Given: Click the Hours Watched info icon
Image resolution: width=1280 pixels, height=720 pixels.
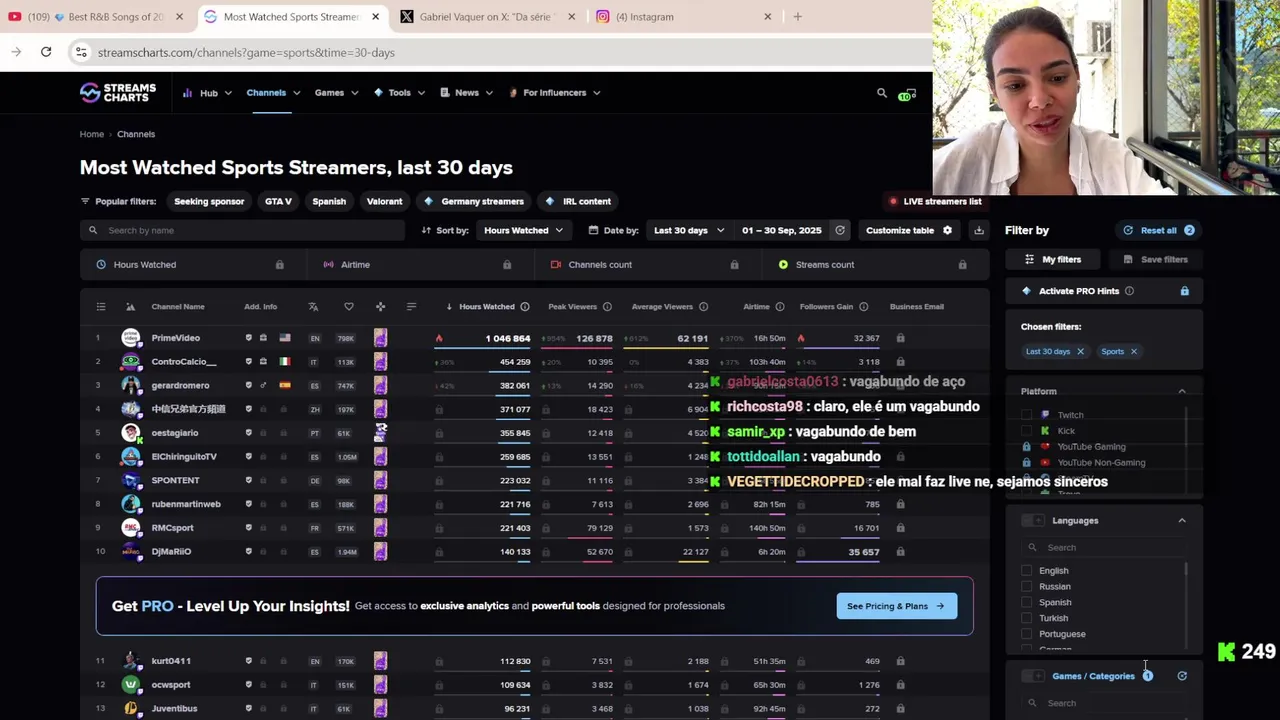Looking at the screenshot, I should tap(525, 307).
